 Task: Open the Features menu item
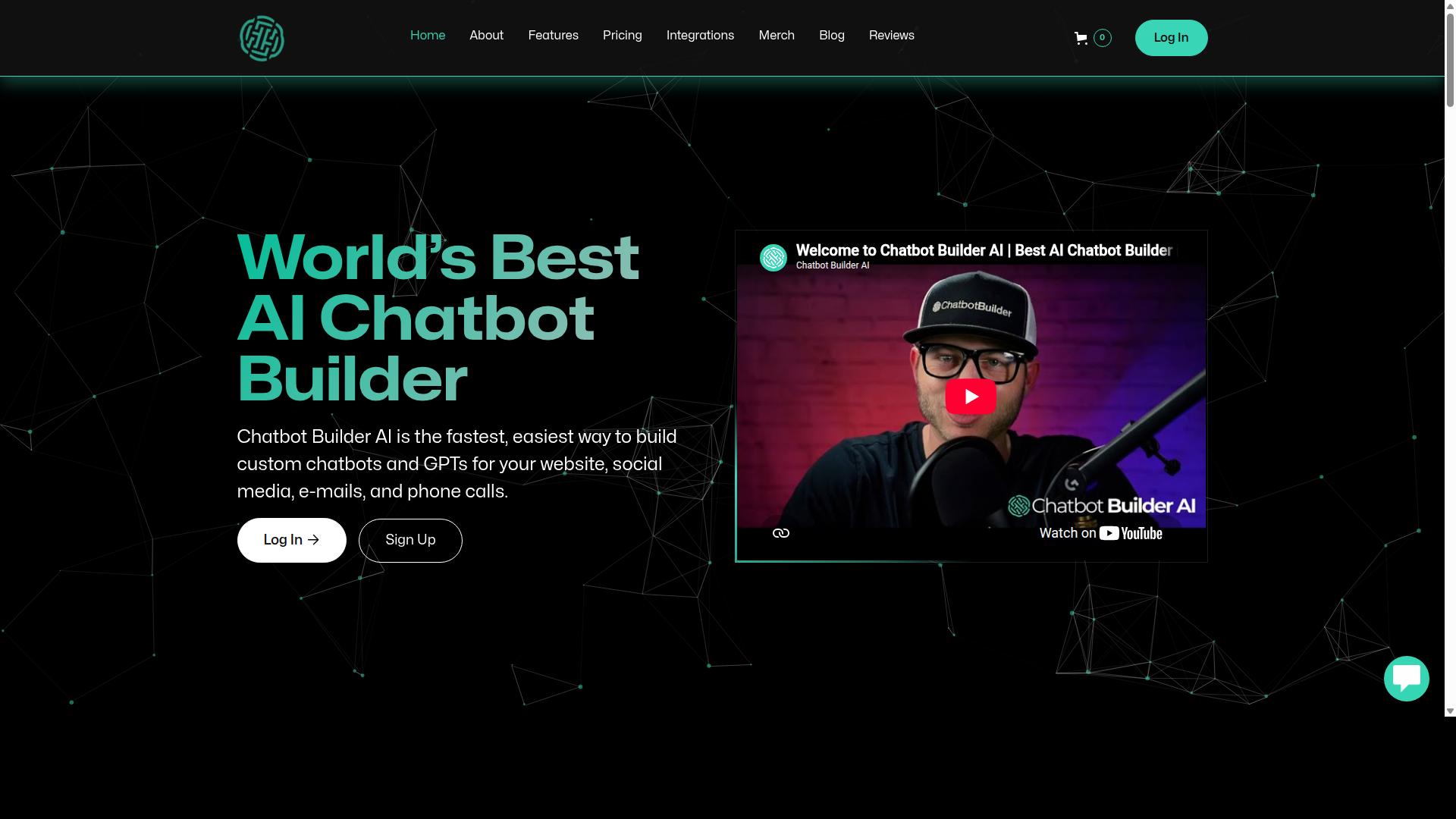(x=553, y=36)
